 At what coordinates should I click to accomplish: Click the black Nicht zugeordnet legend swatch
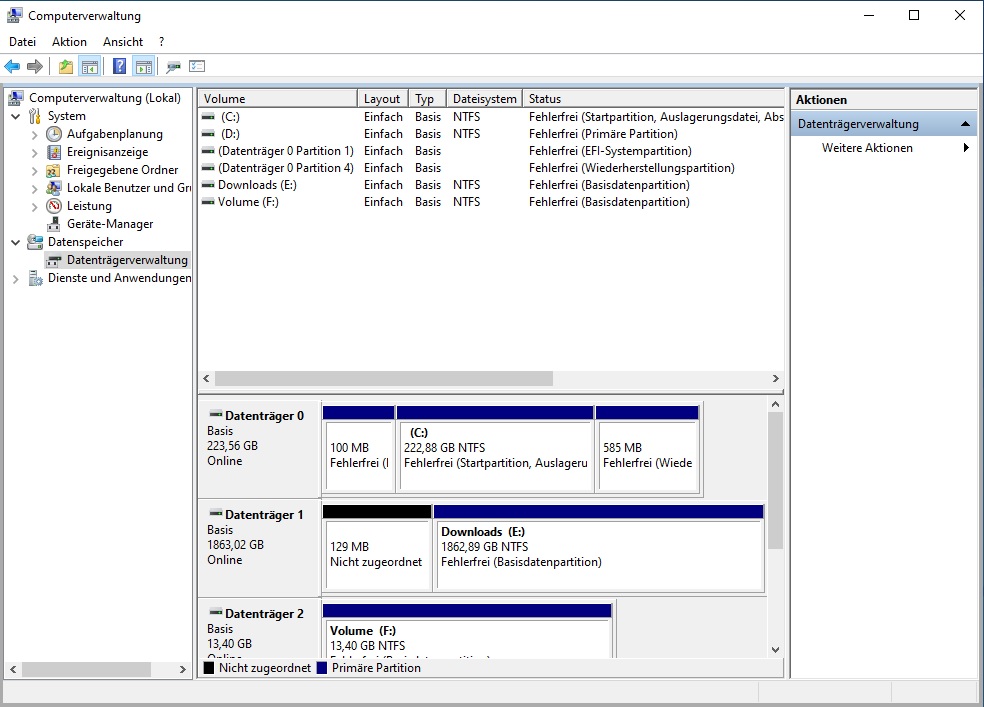209,668
